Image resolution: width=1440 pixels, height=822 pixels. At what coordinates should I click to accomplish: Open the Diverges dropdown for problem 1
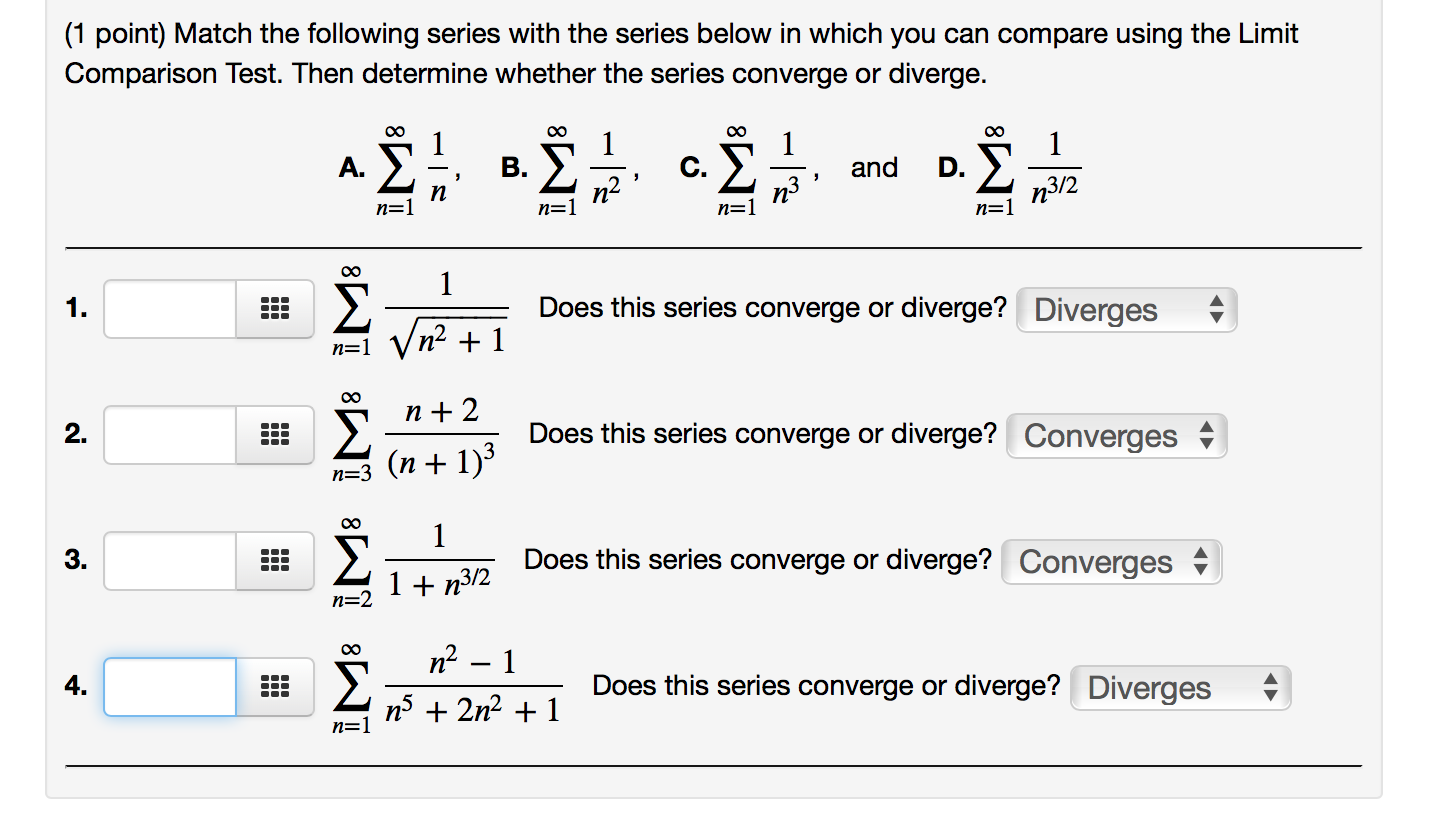pos(1127,309)
